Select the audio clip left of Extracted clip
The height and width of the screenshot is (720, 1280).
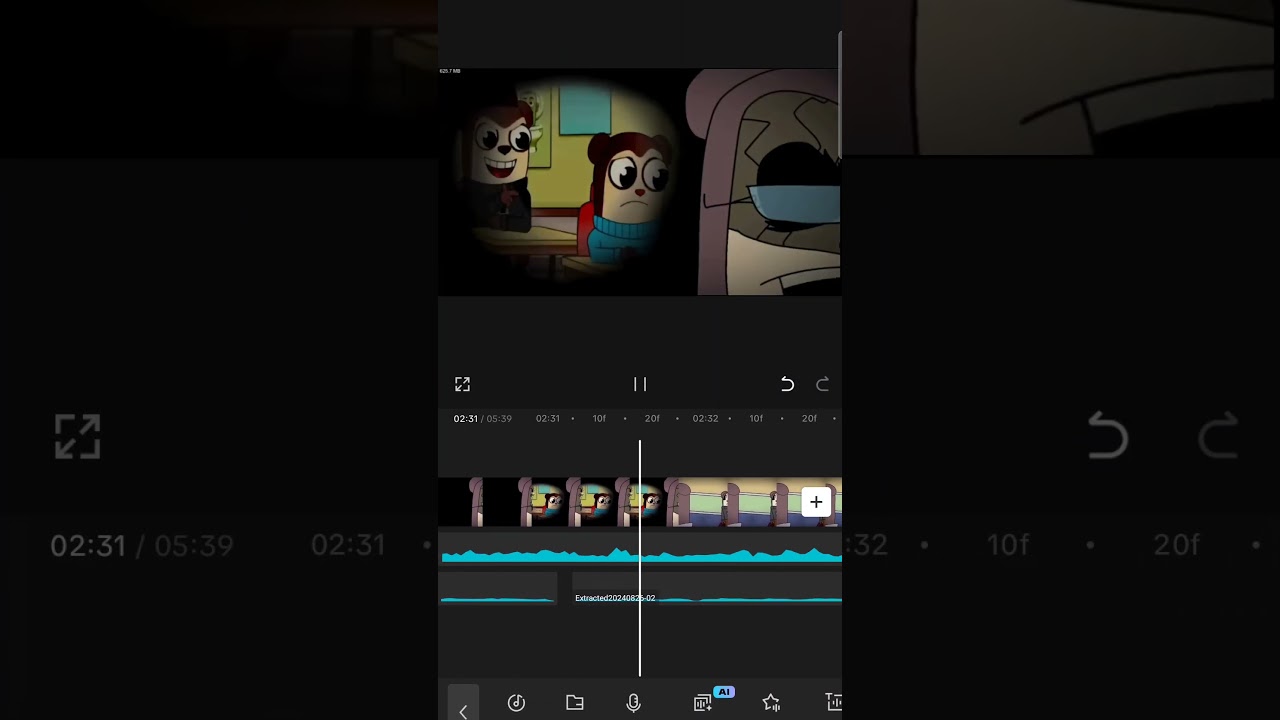[497, 590]
